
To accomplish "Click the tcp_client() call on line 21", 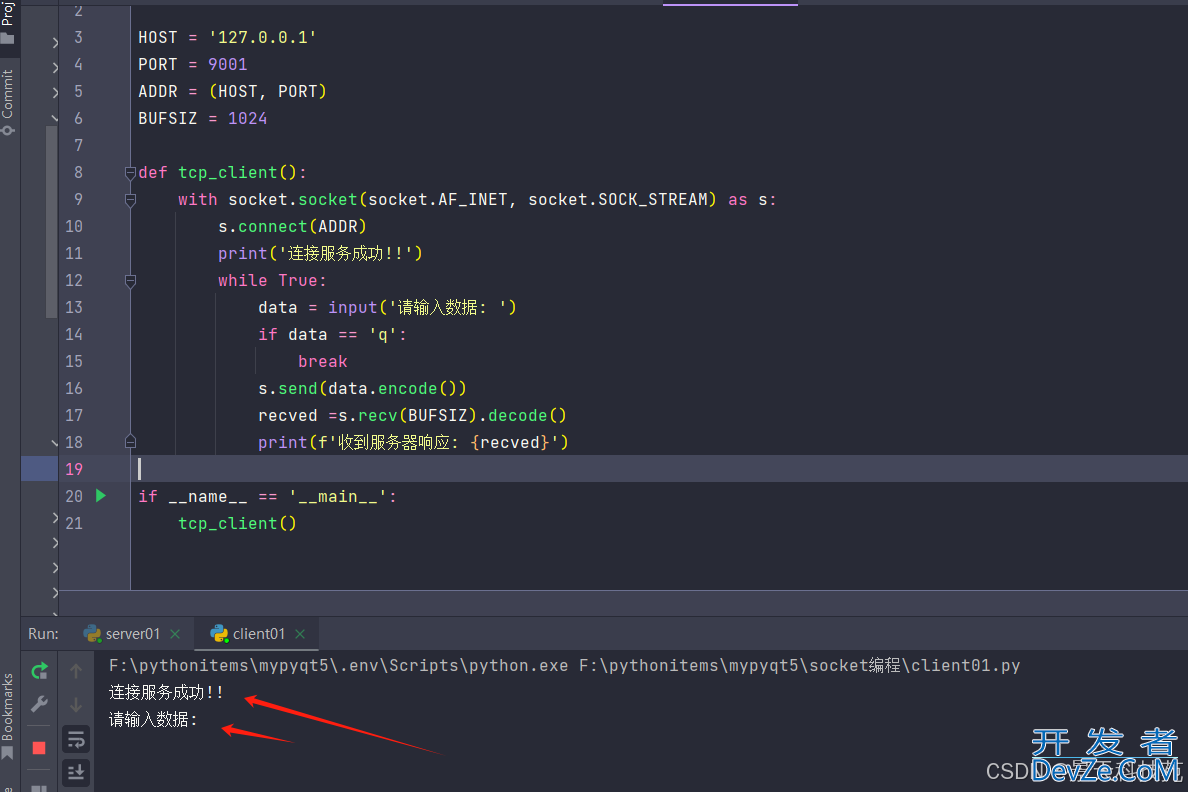I will coord(237,524).
